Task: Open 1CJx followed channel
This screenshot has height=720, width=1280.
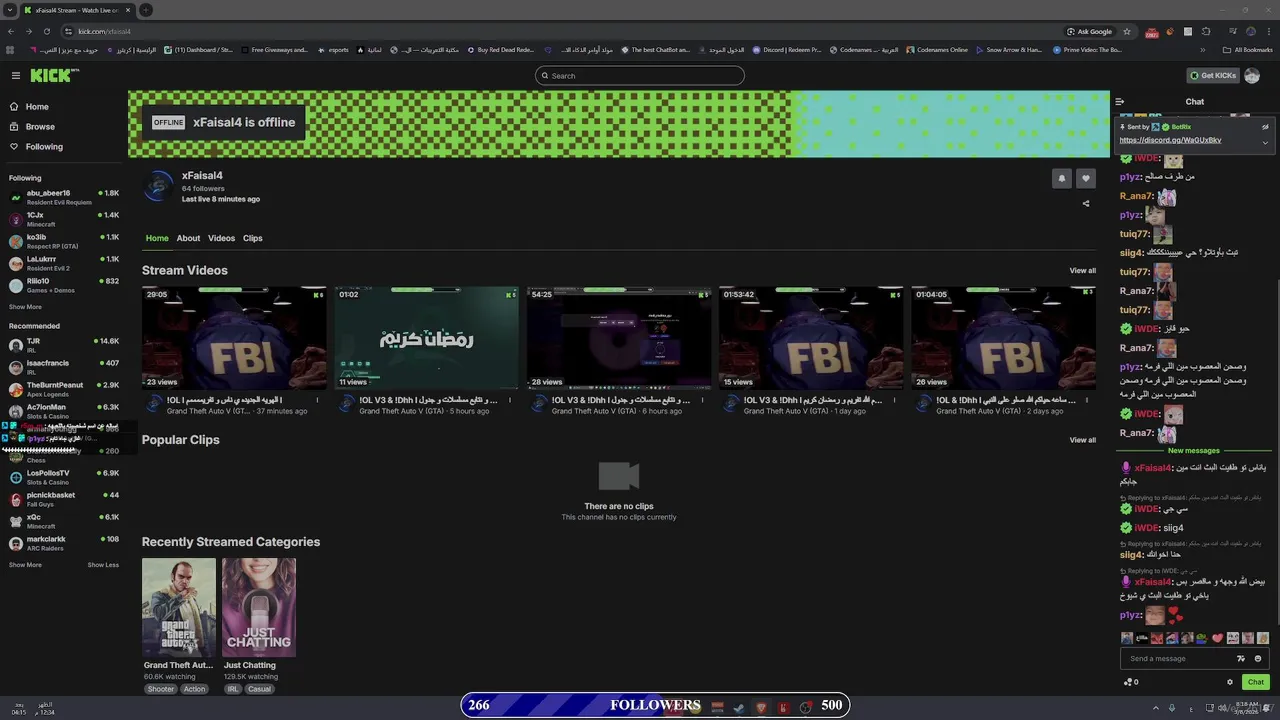Action: [x=64, y=219]
